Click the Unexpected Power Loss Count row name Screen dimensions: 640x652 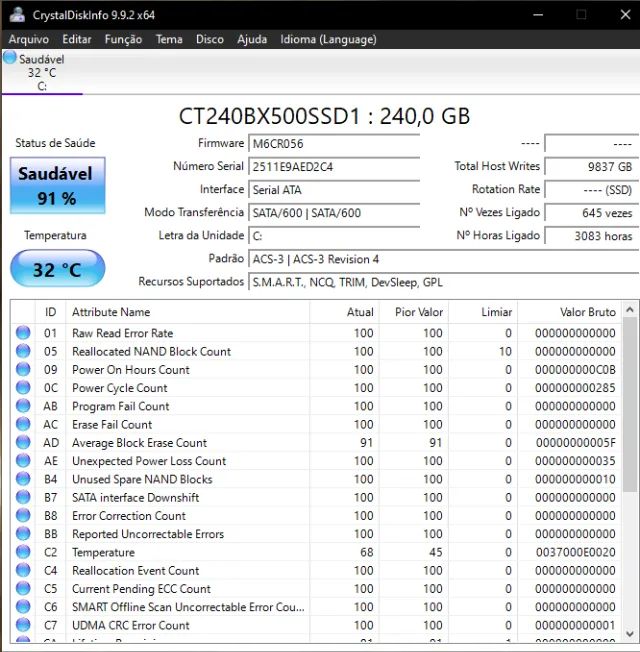[149, 461]
